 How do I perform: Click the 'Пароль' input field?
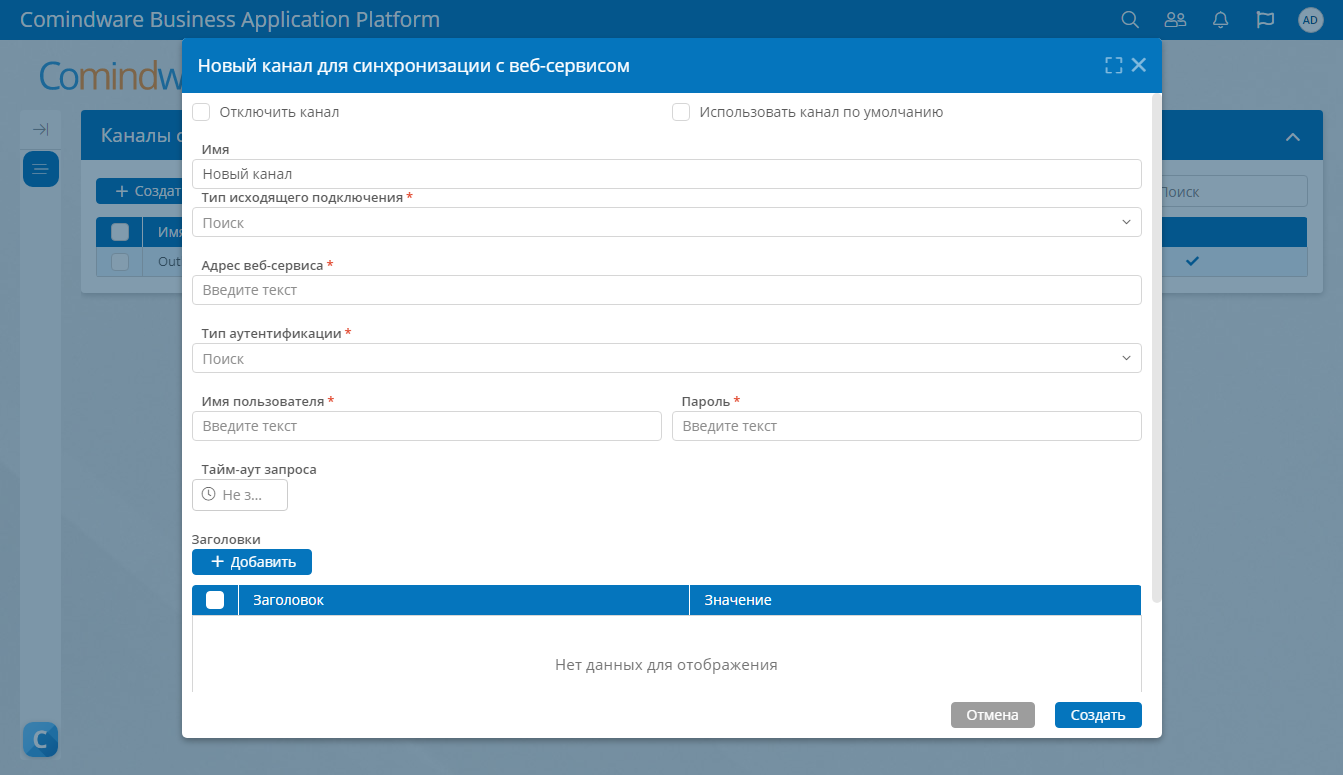906,426
